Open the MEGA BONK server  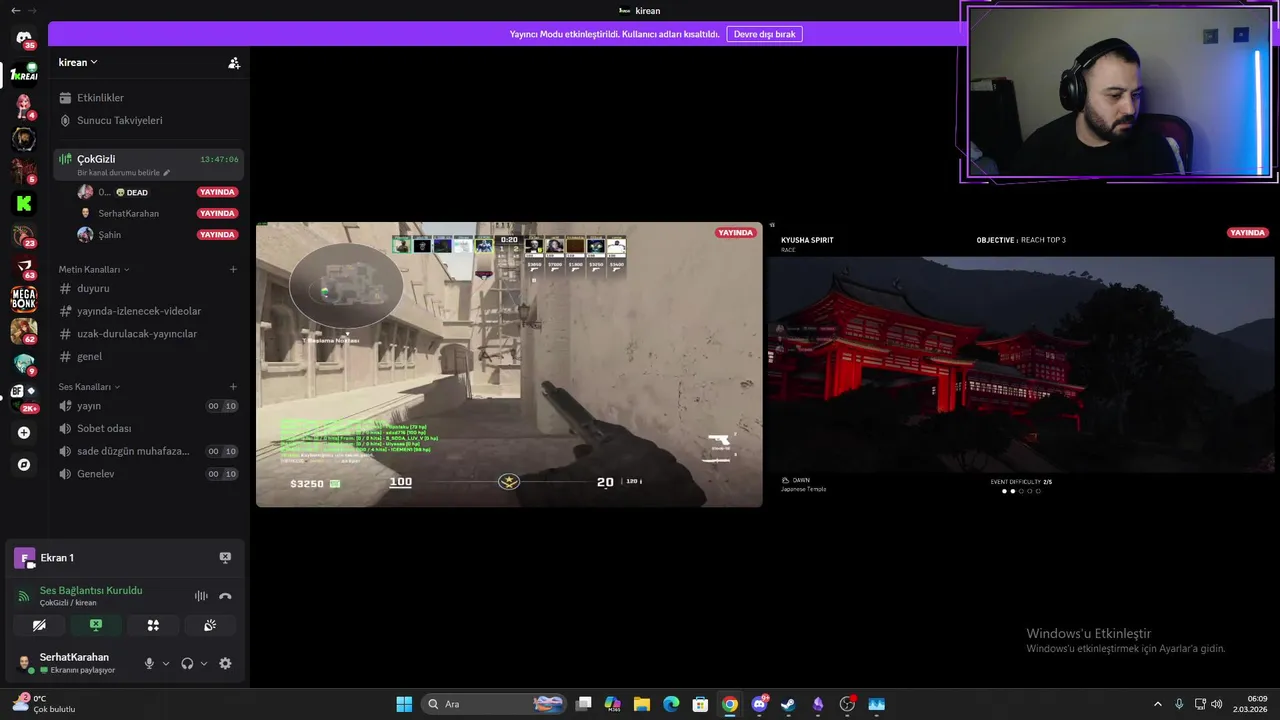pos(24,298)
